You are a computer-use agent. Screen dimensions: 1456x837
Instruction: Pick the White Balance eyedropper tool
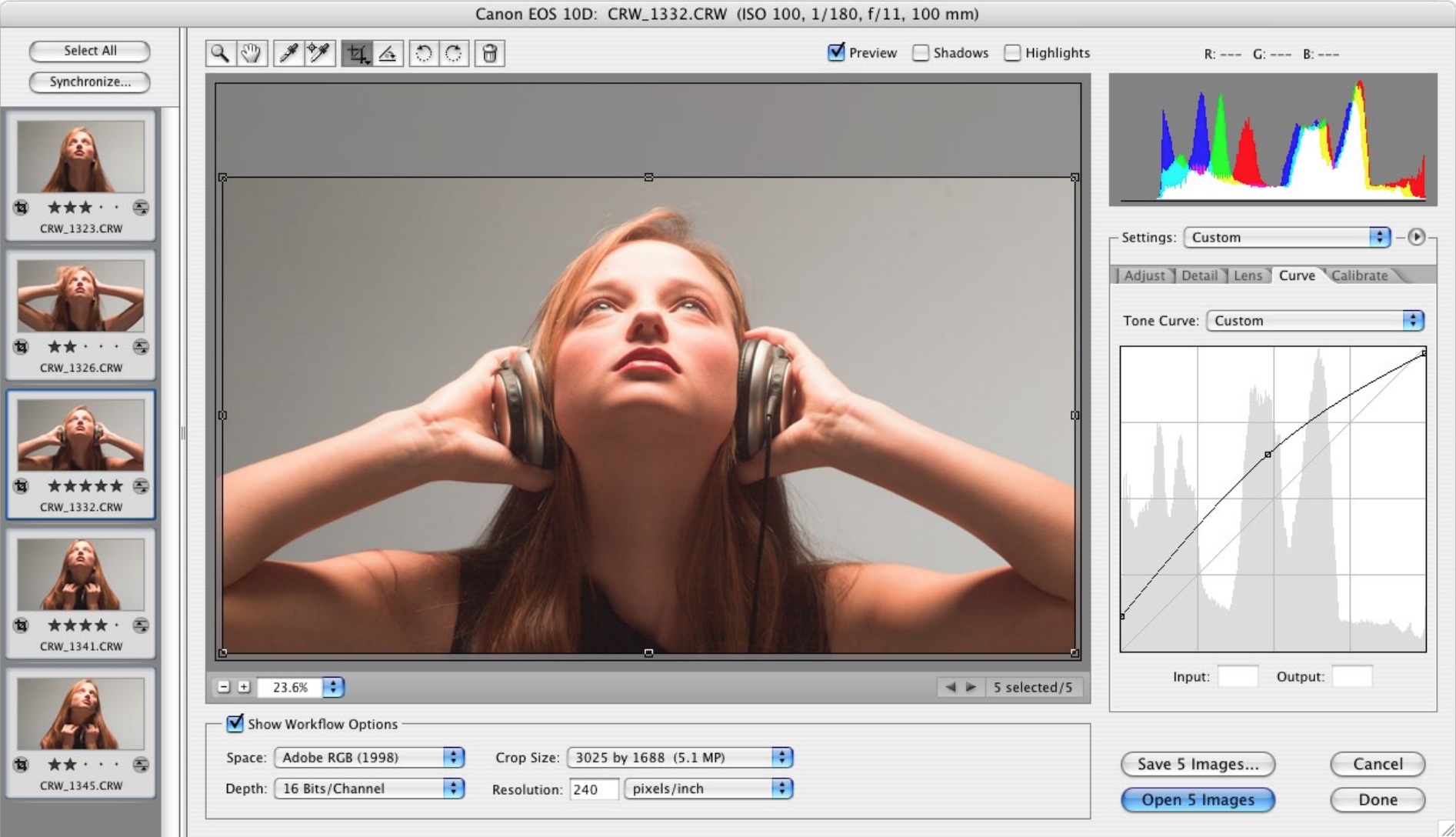(x=289, y=53)
